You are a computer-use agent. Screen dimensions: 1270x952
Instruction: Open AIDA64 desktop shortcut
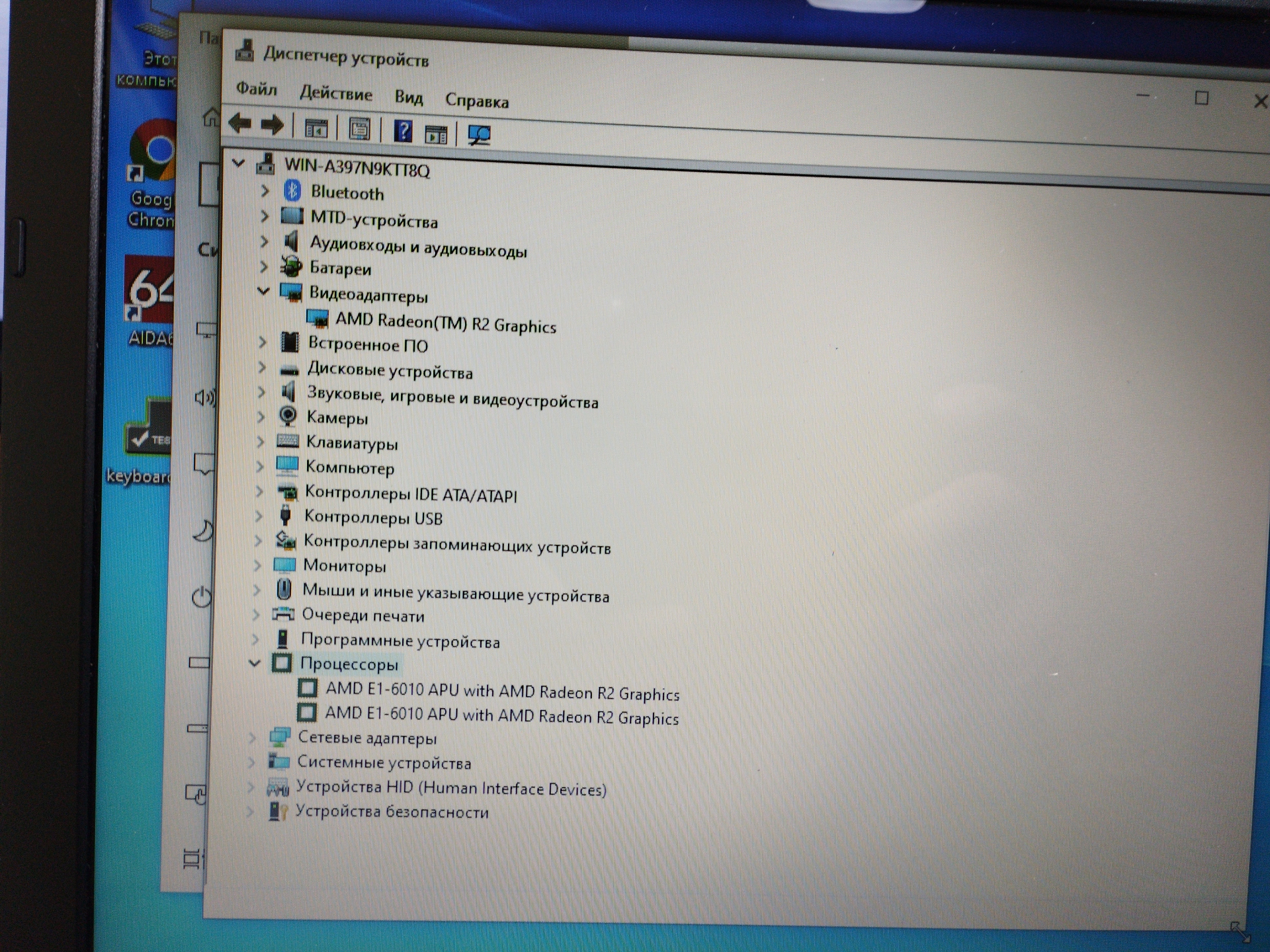point(150,300)
